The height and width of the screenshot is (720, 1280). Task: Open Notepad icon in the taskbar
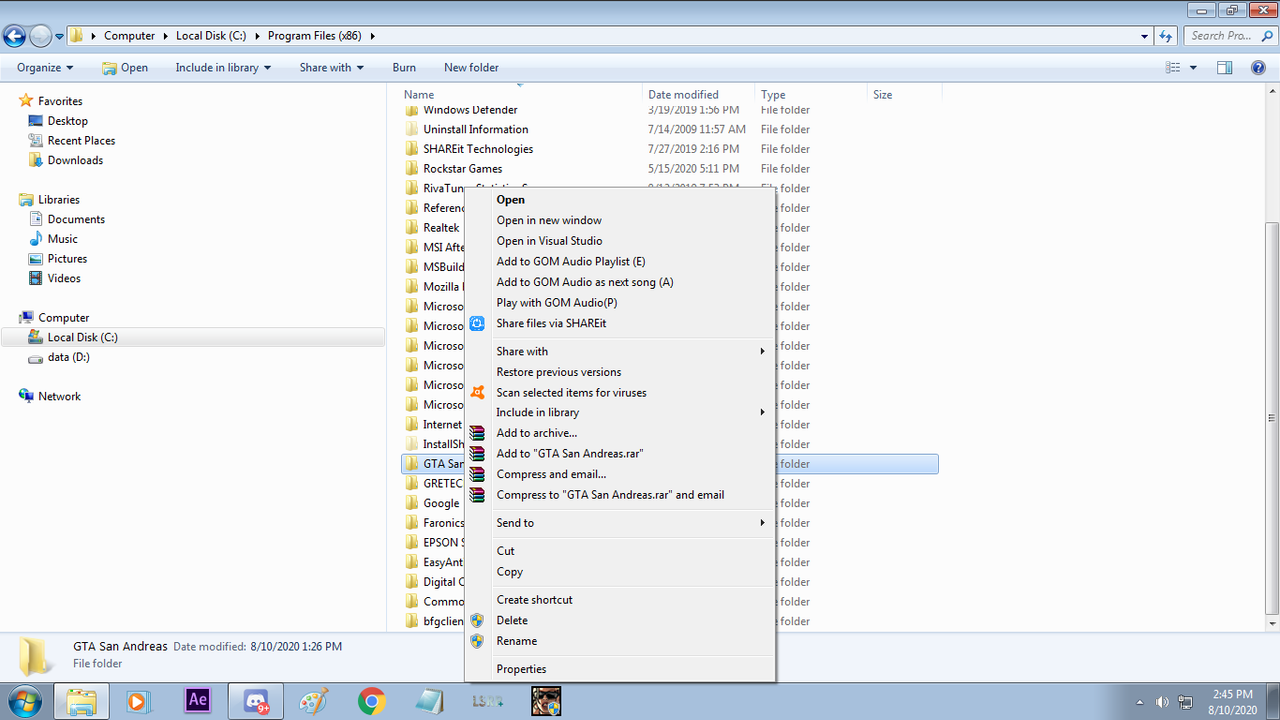(430, 701)
